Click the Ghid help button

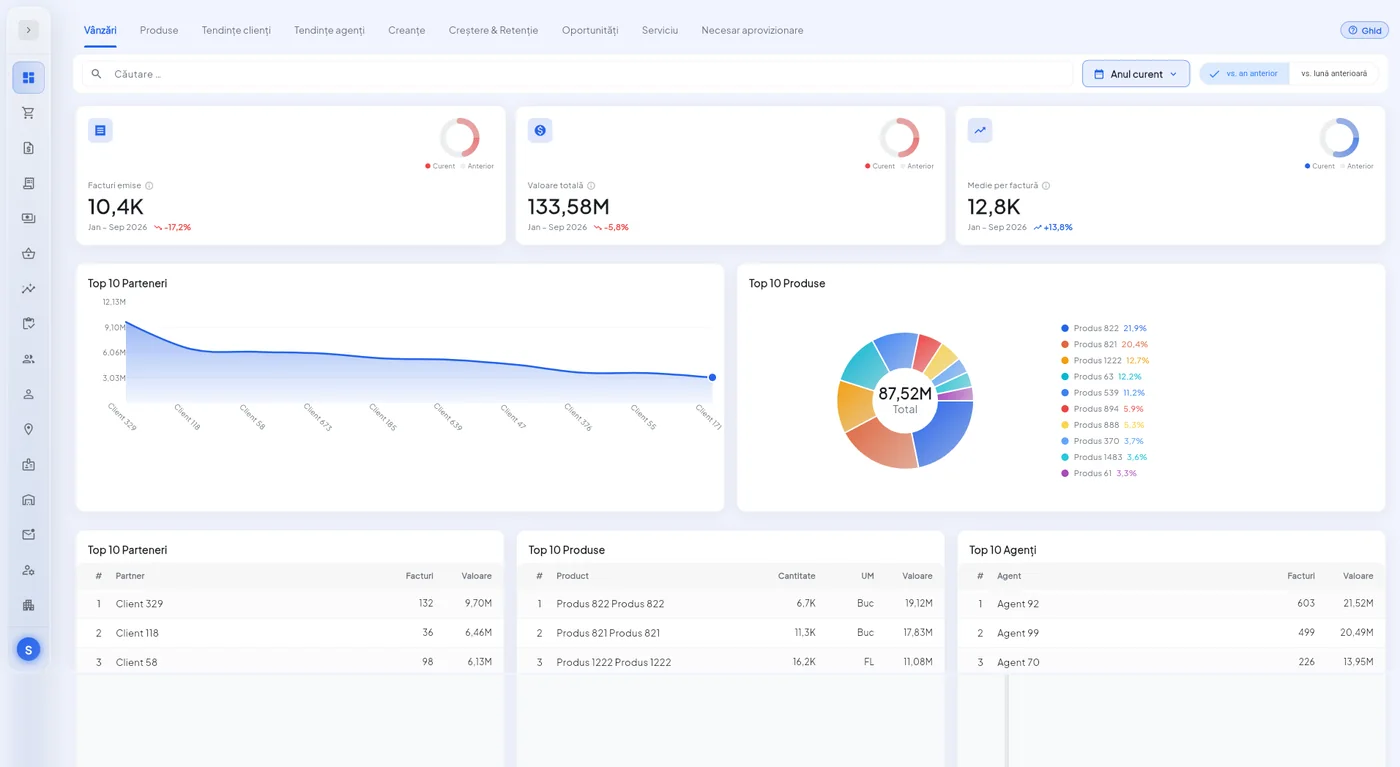pos(1364,30)
